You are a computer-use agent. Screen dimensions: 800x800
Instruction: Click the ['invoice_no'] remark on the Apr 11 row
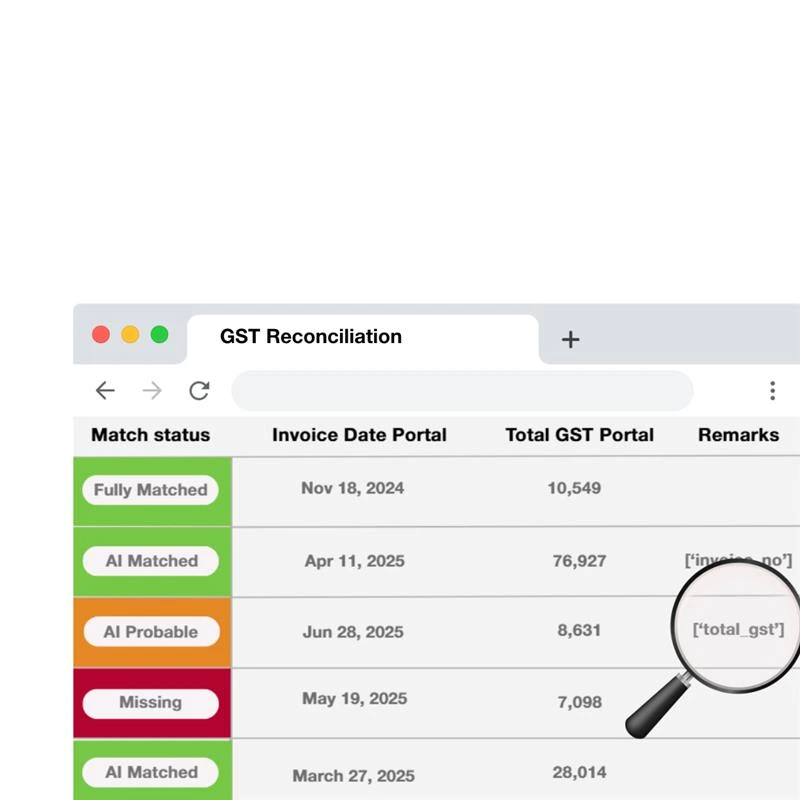pyautogui.click(x=738, y=561)
